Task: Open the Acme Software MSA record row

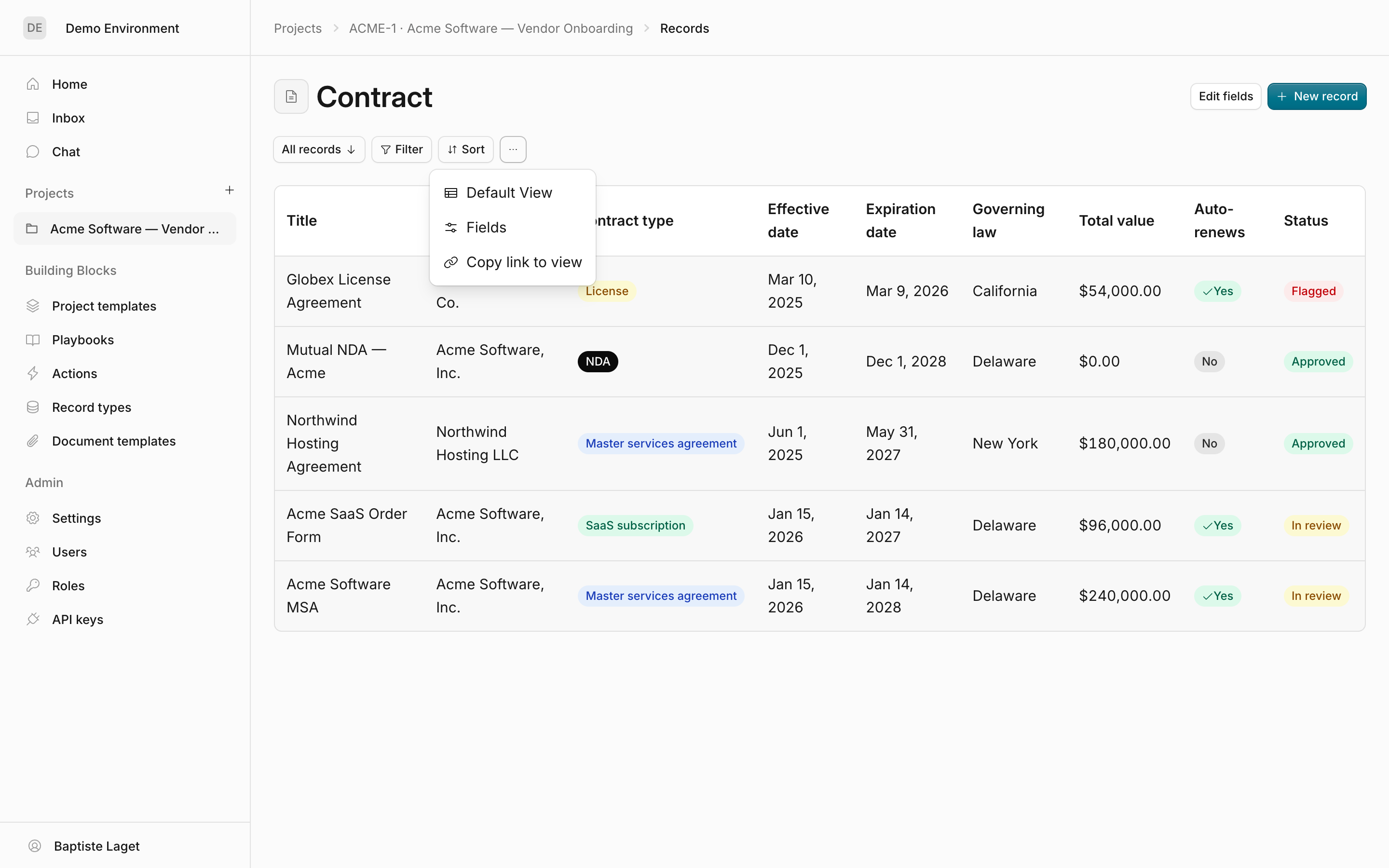Action: (819, 596)
